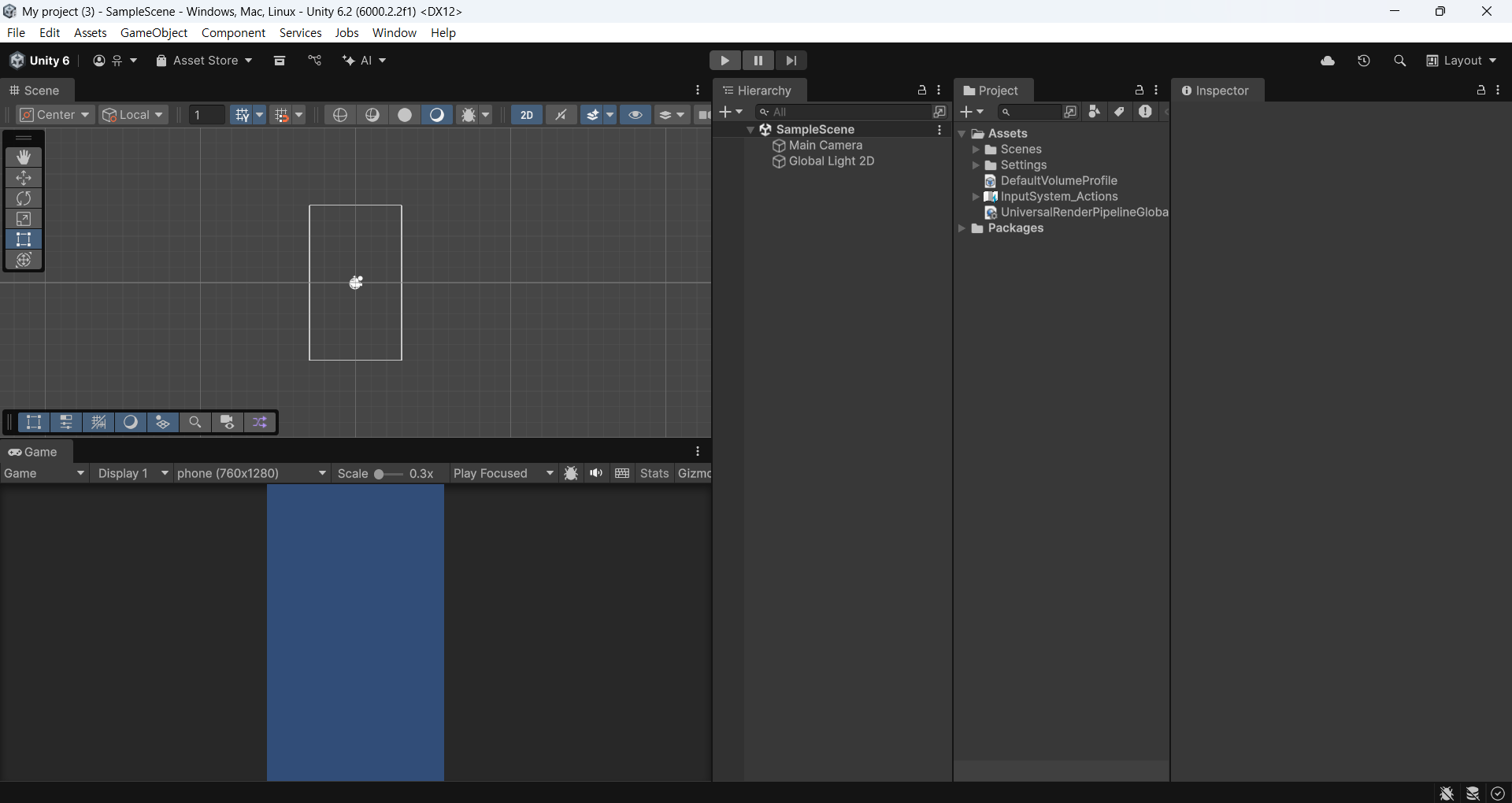Viewport: 1512px width, 803px height.
Task: Click the Scale slider in Game view
Action: click(x=387, y=474)
